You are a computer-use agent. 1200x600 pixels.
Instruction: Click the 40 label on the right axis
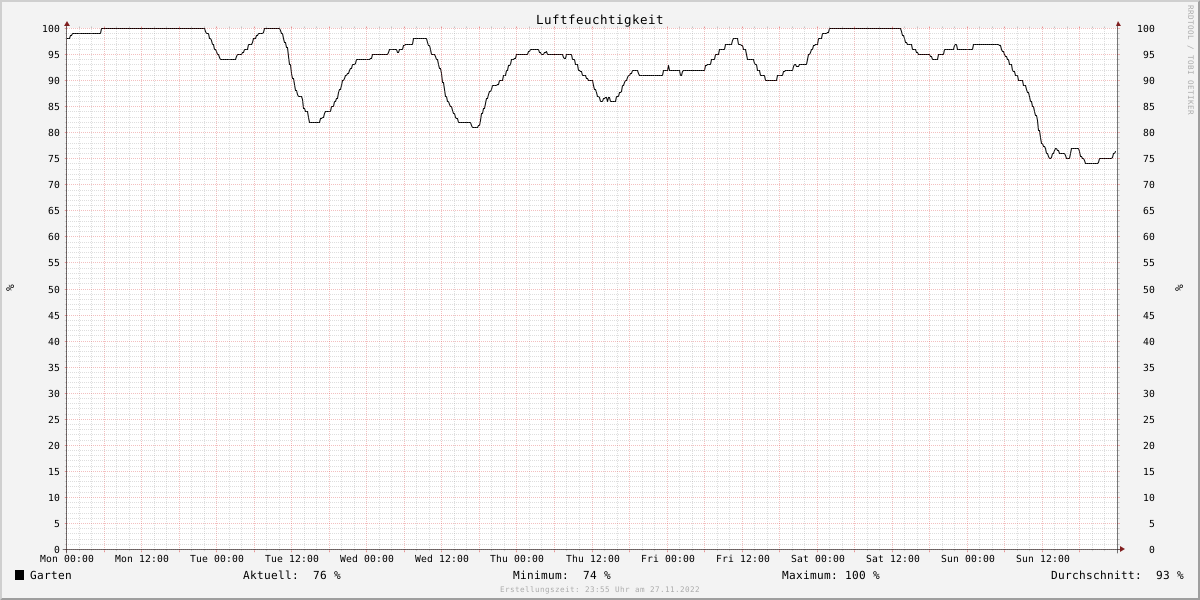(x=1149, y=341)
